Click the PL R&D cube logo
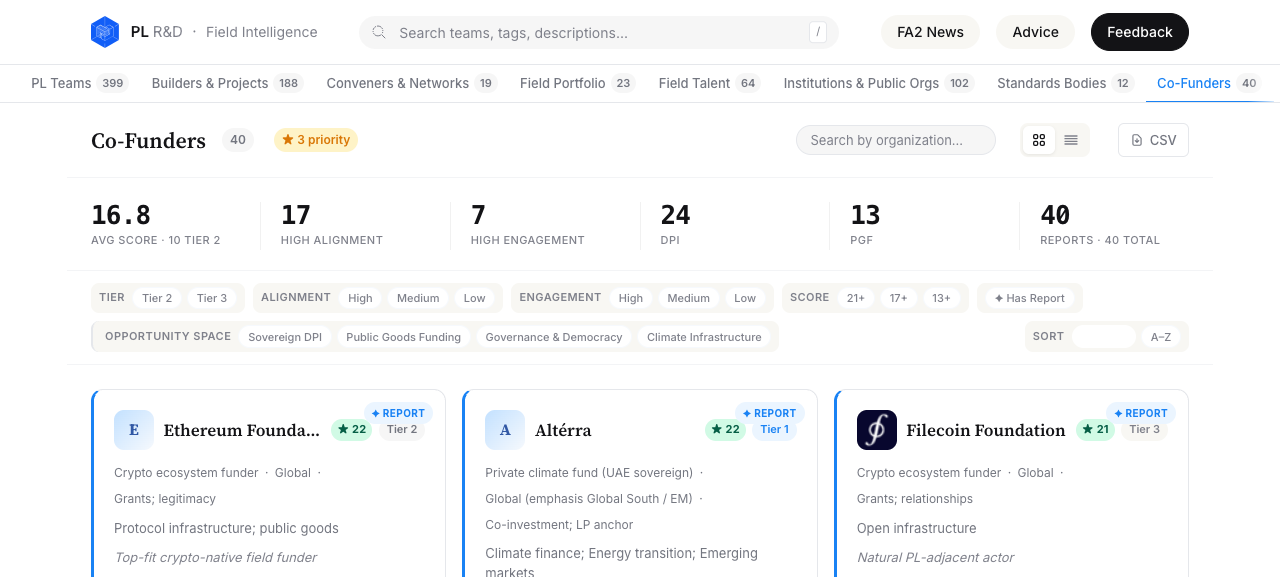1280x577 pixels. (105, 32)
